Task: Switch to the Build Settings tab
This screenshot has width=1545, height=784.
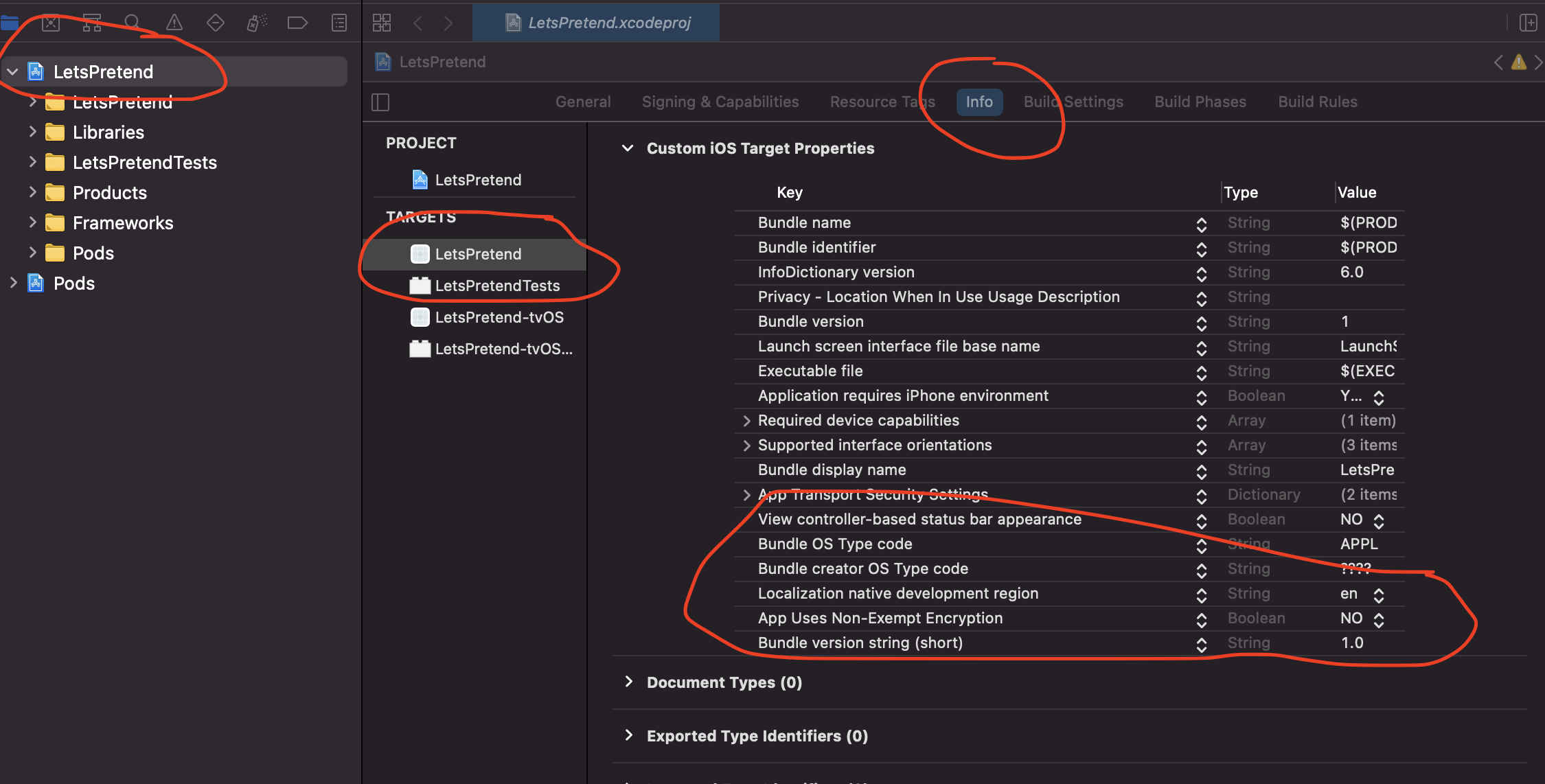Action: 1073,102
